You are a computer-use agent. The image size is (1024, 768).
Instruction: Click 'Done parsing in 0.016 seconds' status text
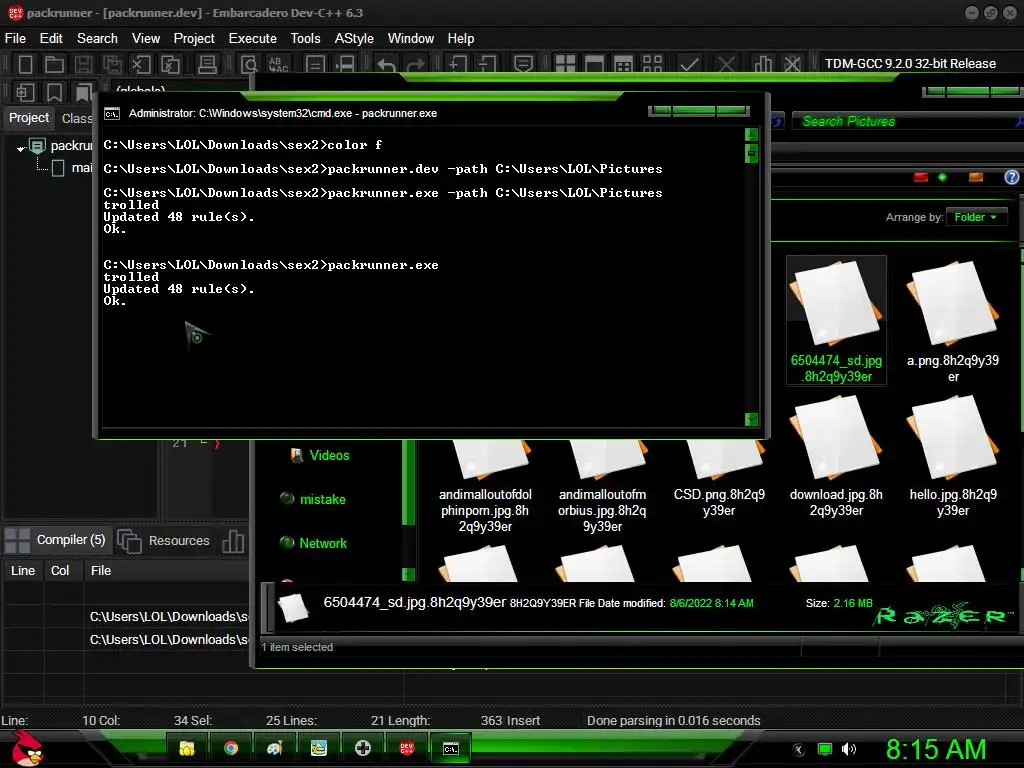click(x=673, y=720)
